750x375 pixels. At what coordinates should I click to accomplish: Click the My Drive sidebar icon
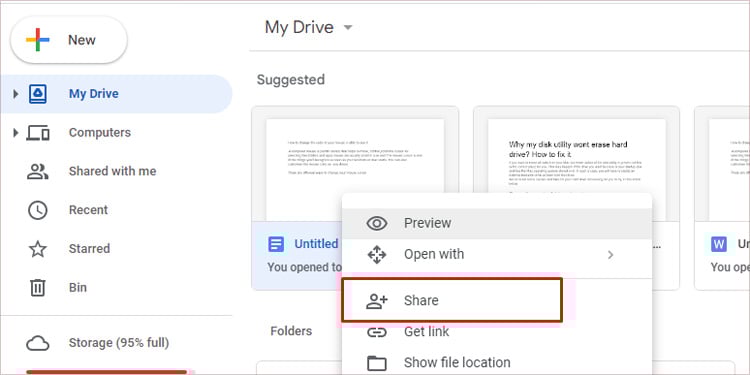(38, 94)
